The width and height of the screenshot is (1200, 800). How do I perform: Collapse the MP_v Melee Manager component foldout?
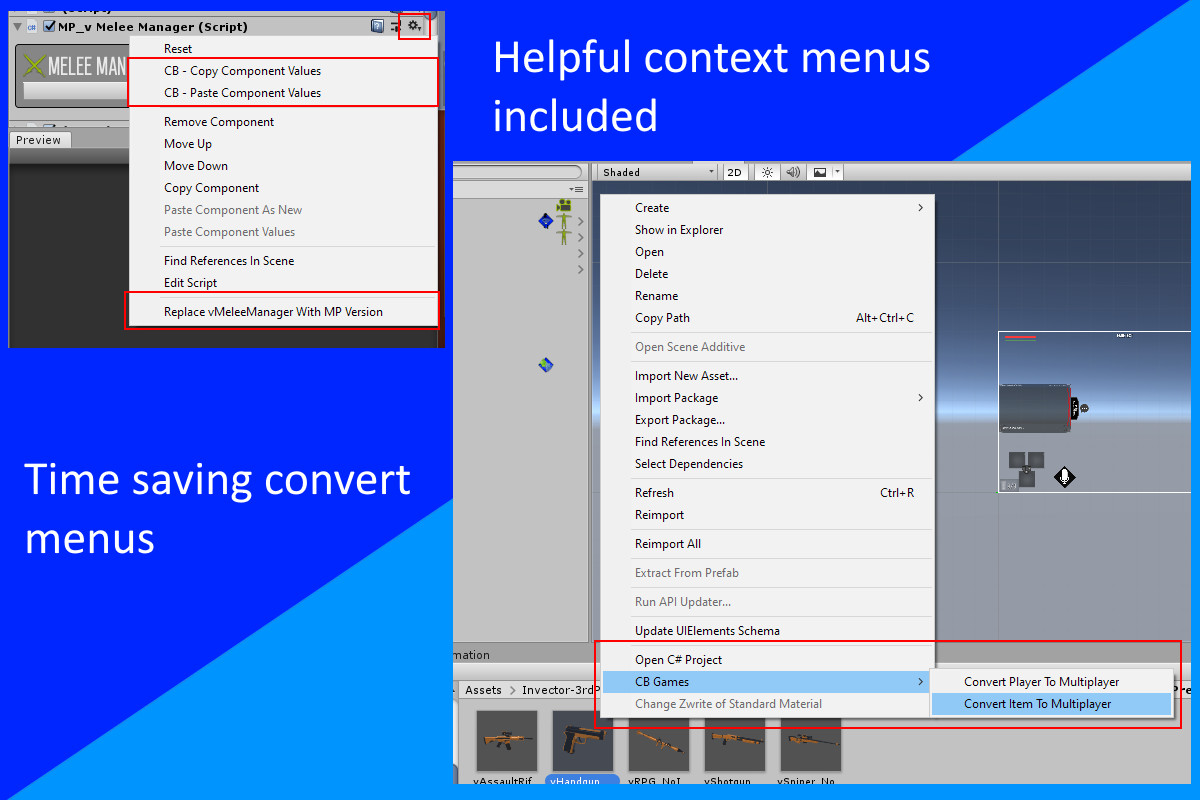(17, 27)
